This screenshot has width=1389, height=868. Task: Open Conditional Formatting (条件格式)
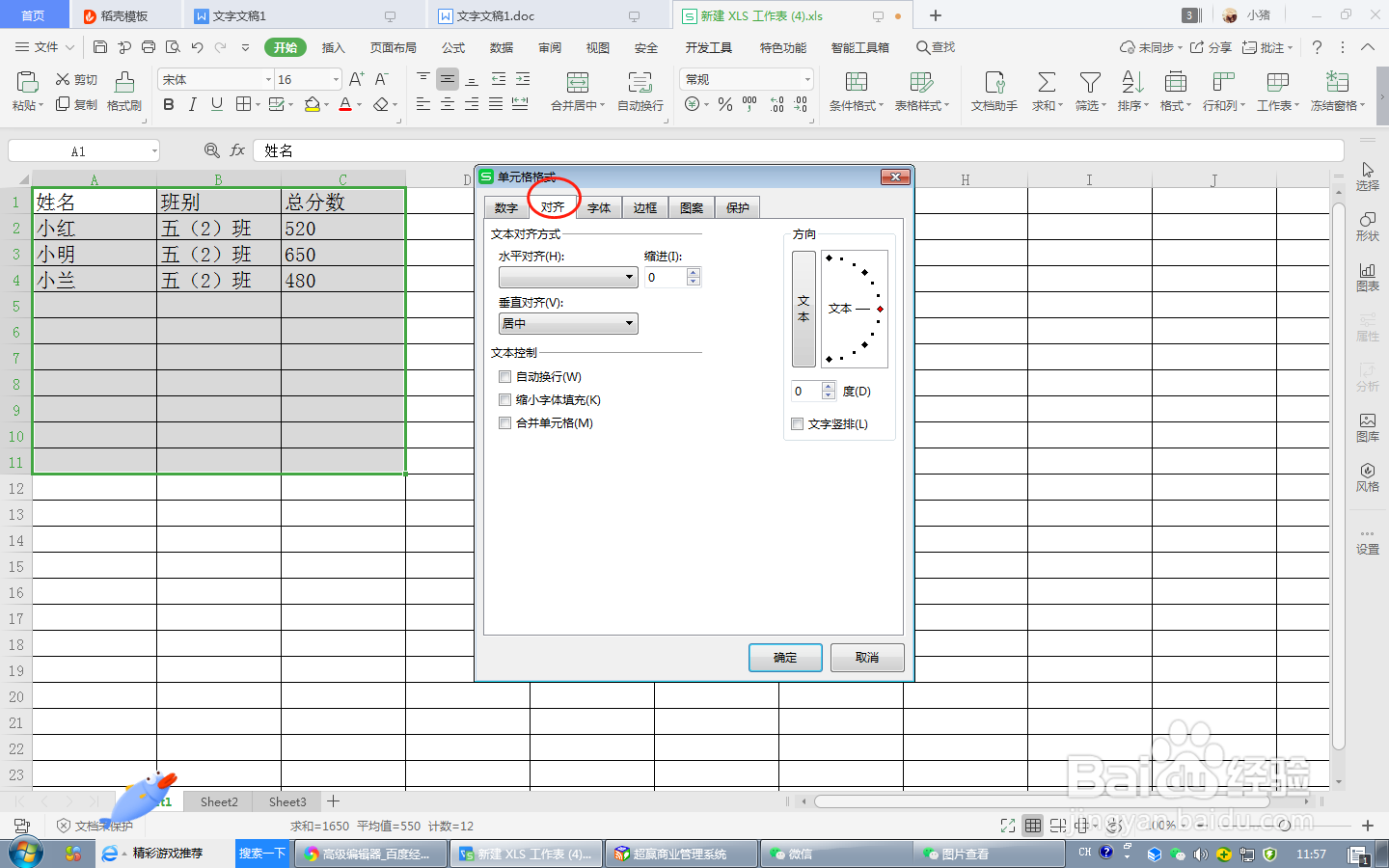click(x=857, y=92)
